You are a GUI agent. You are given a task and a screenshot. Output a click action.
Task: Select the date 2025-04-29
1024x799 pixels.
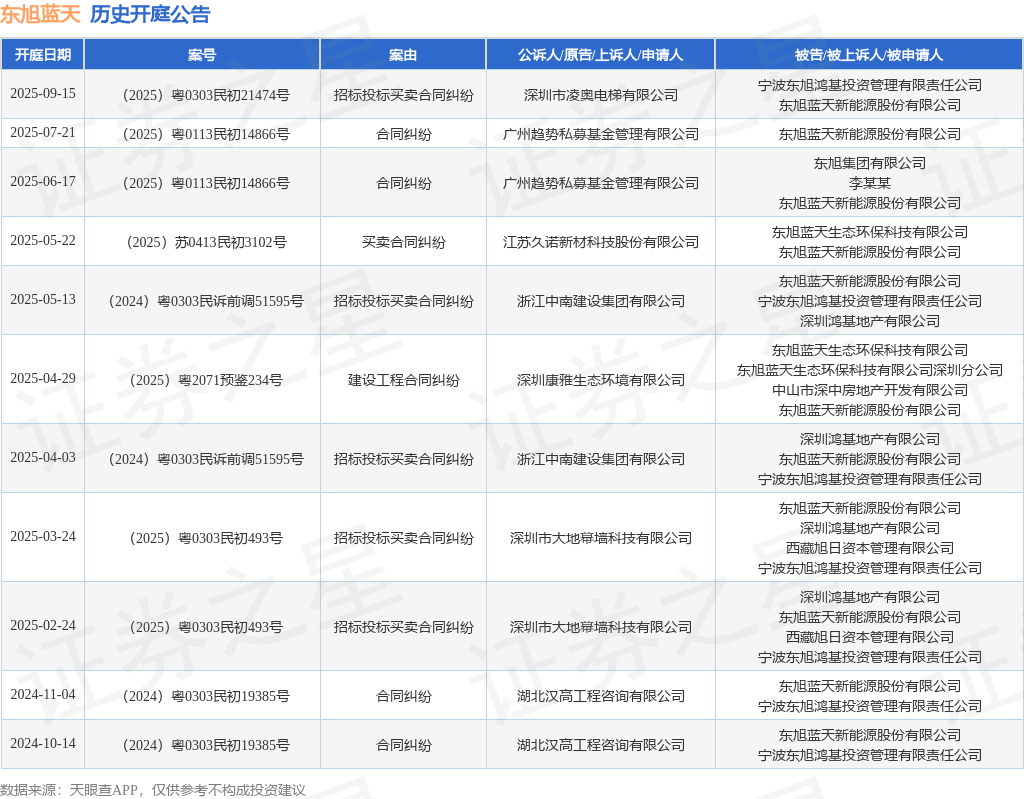click(43, 378)
